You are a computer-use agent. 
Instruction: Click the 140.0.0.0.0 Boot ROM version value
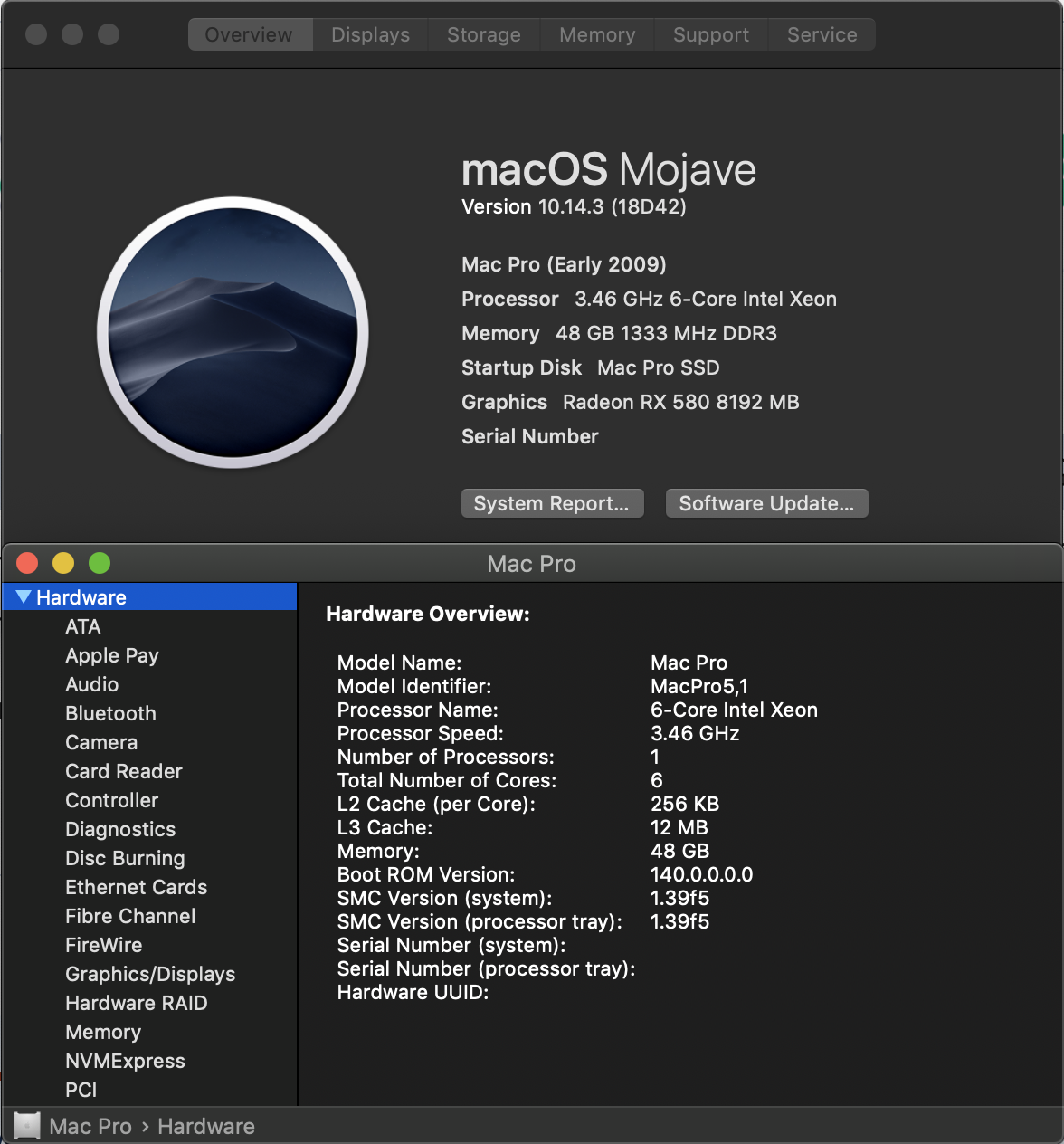pyautogui.click(x=702, y=874)
